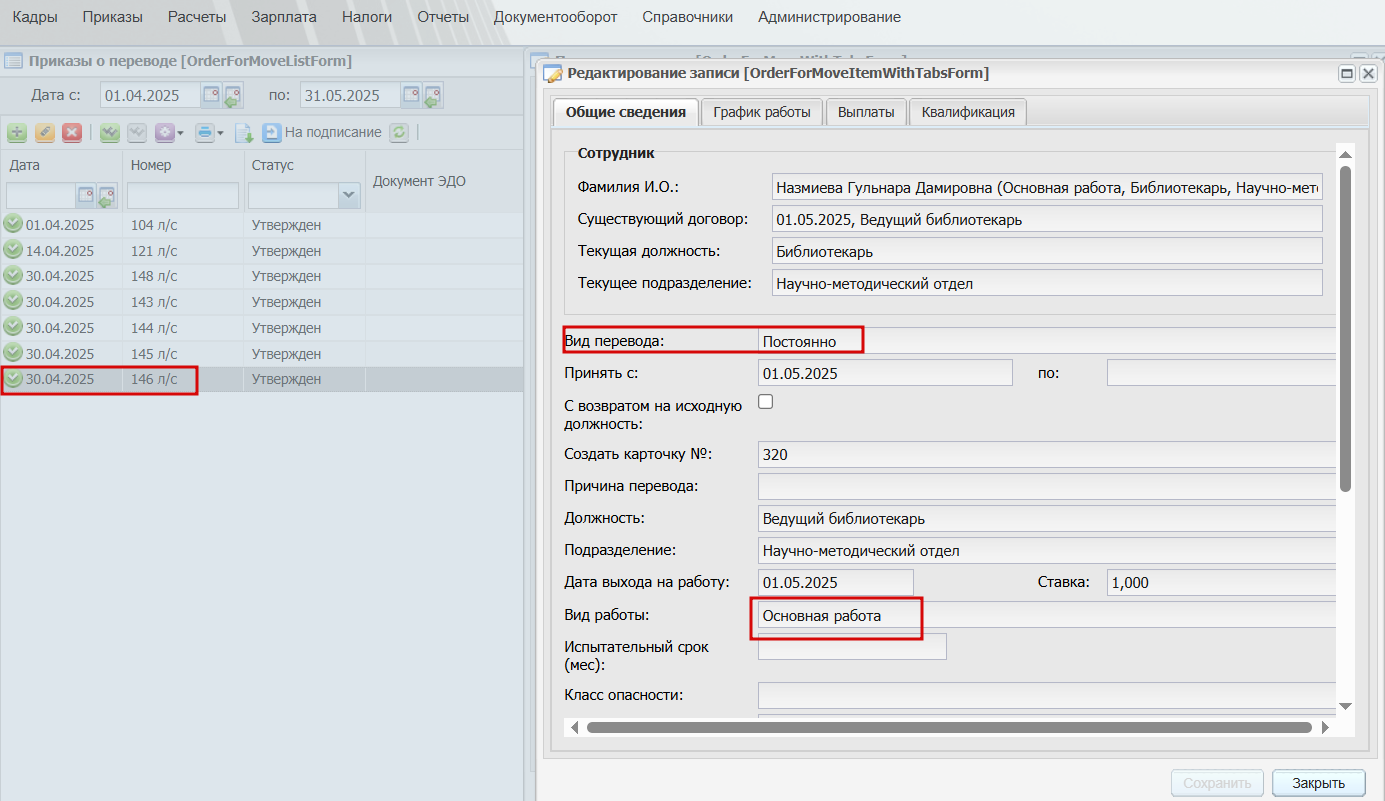Select the "Общие сведения" tab

(626, 112)
